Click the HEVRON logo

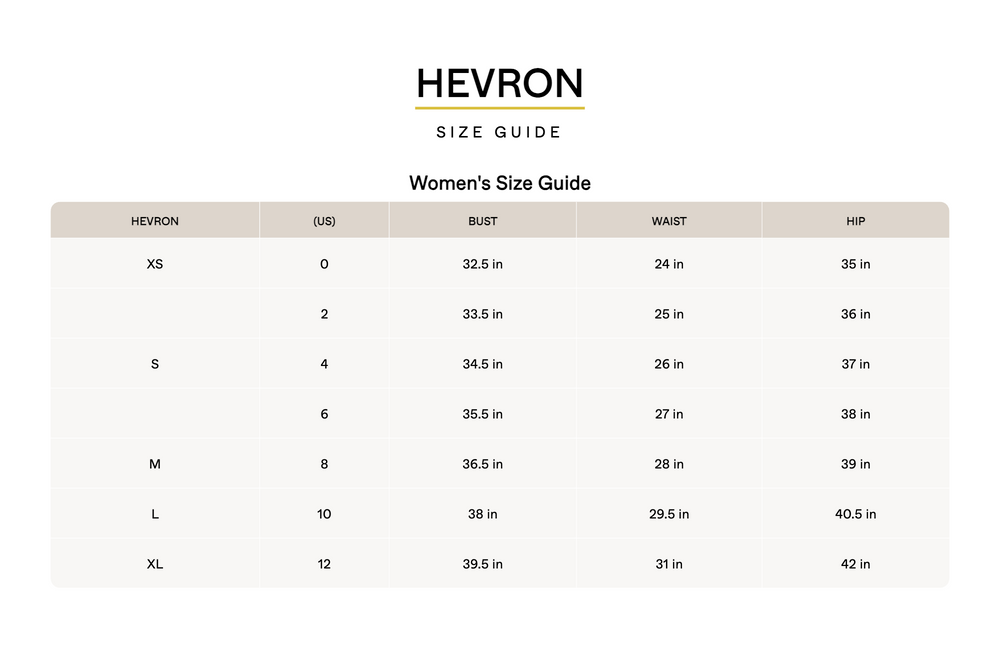499,84
